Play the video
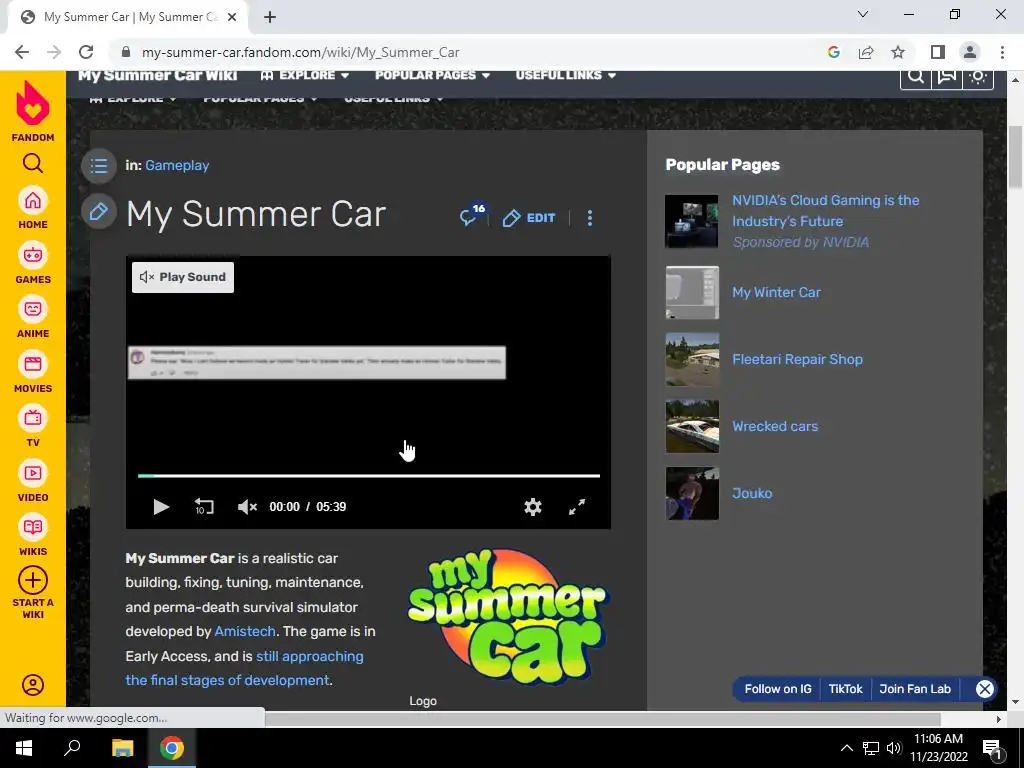Viewport: 1024px width, 768px height. click(x=161, y=507)
